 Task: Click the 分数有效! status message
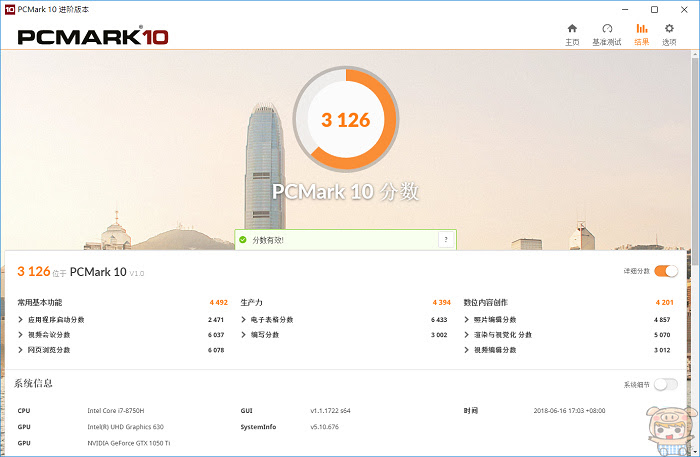pyautogui.click(x=268, y=240)
